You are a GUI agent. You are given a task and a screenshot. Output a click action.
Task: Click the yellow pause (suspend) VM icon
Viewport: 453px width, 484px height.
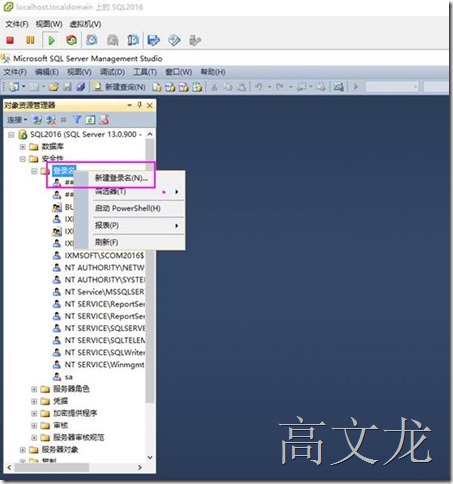[30, 40]
